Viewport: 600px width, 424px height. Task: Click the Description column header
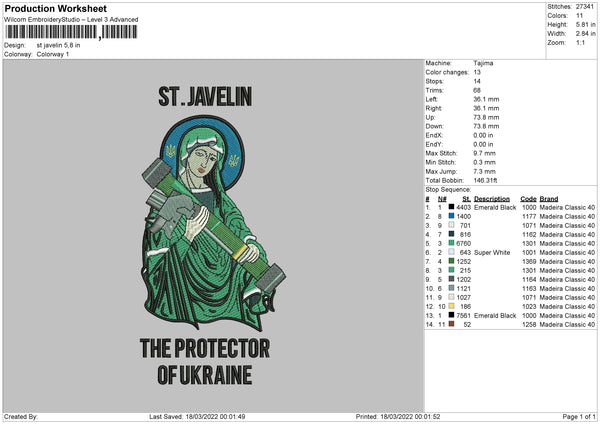pos(492,198)
